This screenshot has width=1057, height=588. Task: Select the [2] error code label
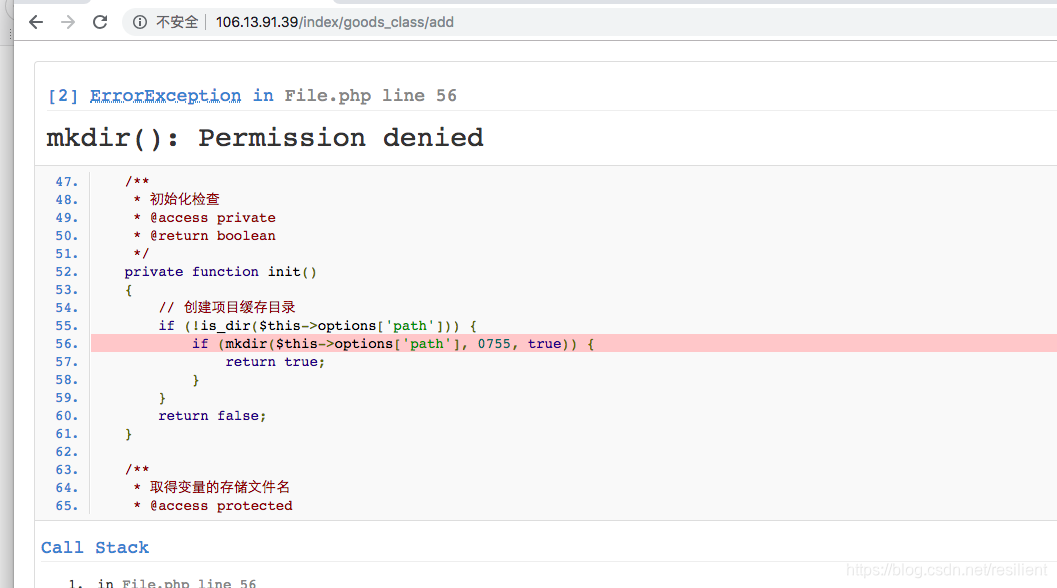(63, 96)
